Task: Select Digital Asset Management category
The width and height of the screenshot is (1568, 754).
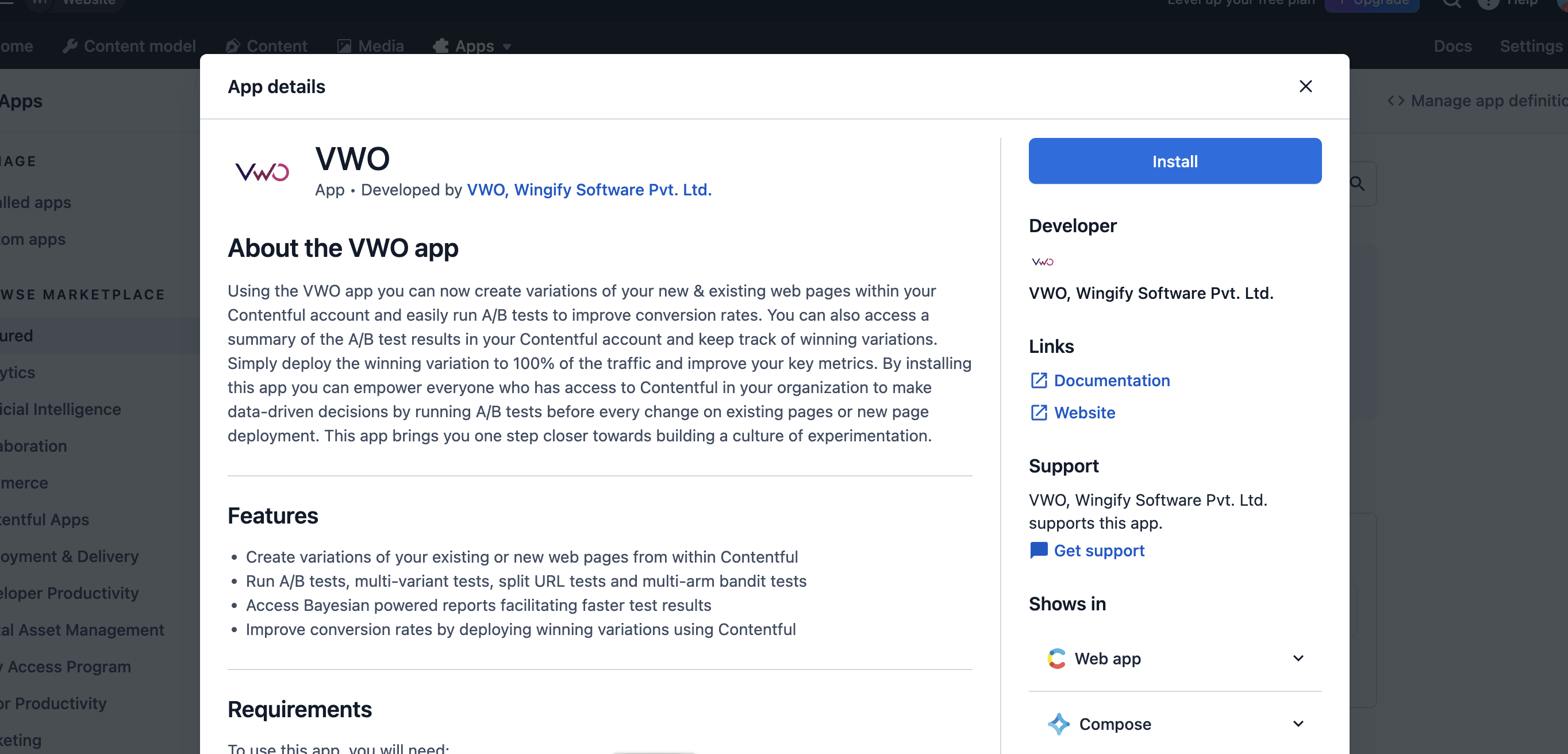Action: [82, 630]
